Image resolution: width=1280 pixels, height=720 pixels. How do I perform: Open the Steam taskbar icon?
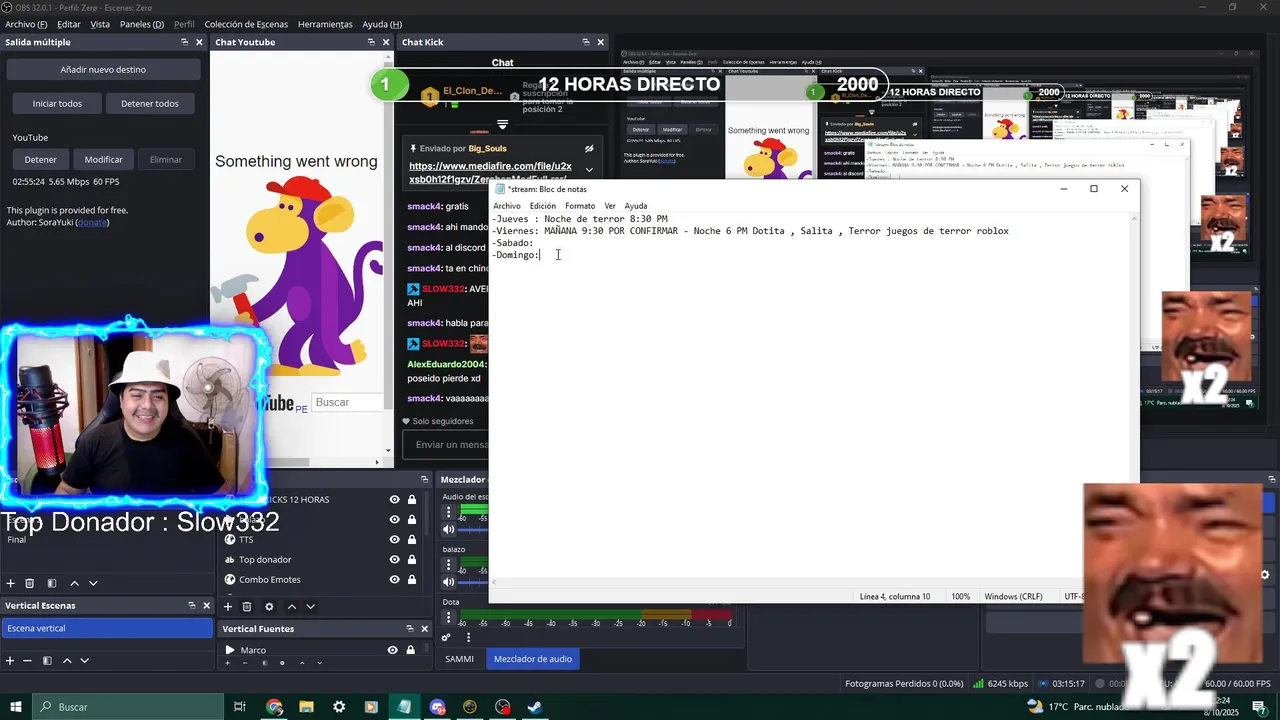coord(534,707)
